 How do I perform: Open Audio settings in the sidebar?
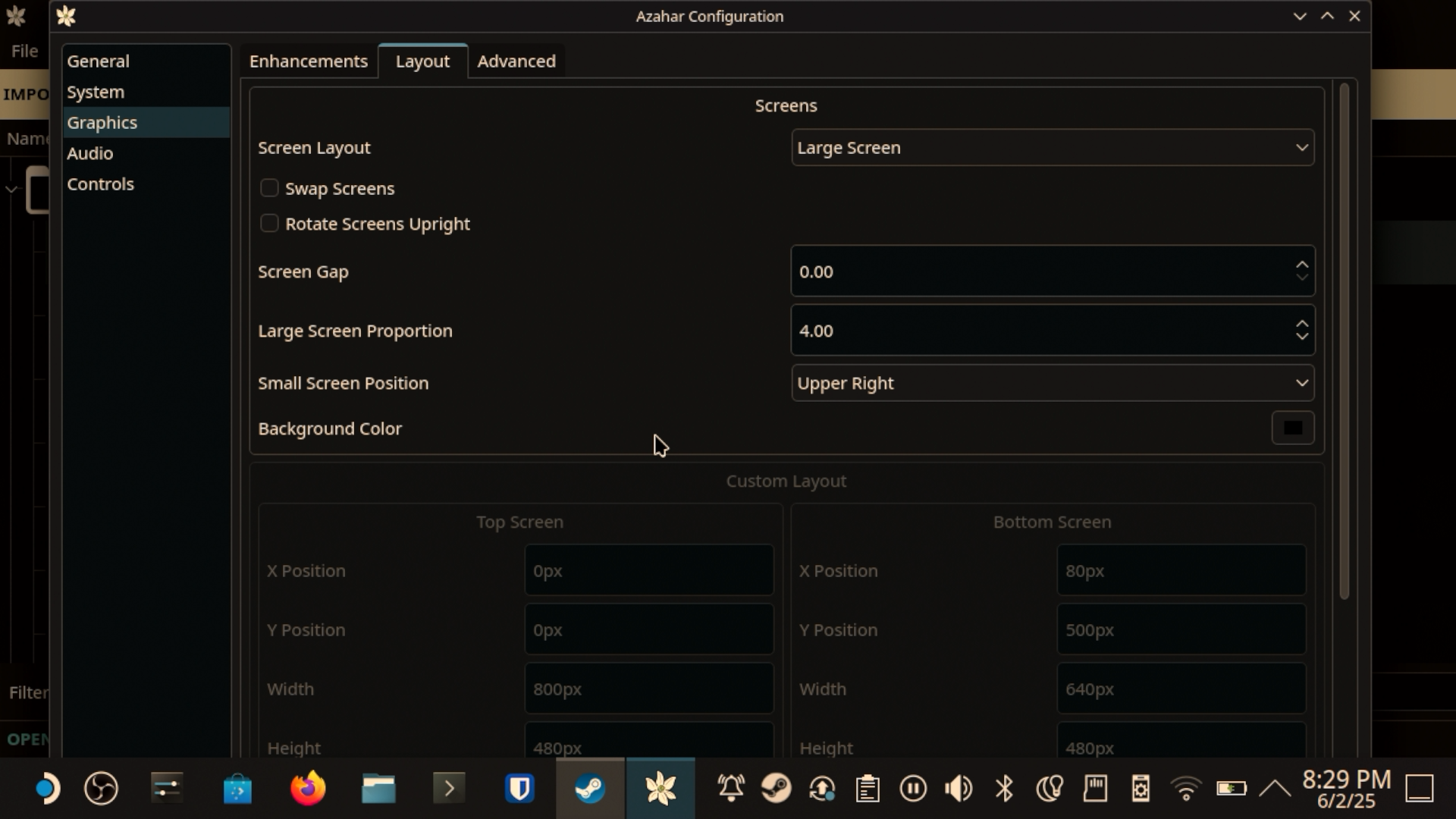click(146, 153)
